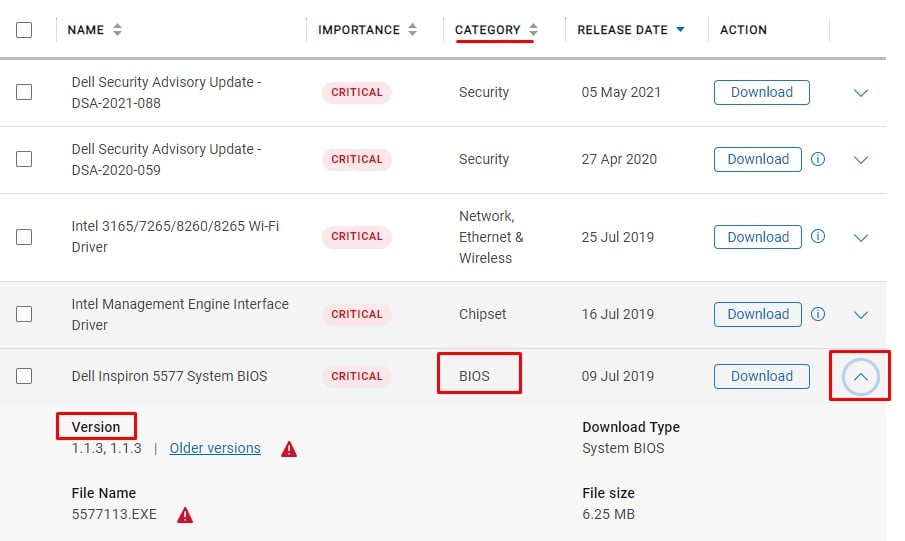
Task: Click info icon beside Wi-Fi Driver download
Action: point(818,237)
